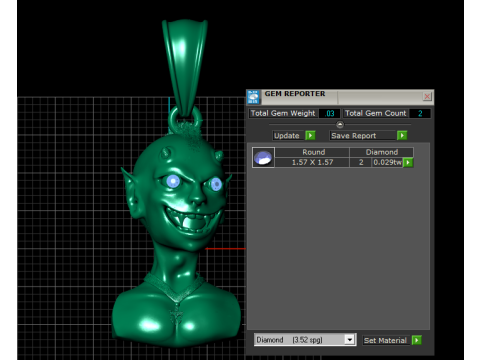The width and height of the screenshot is (480, 360).
Task: Click the green arrow after 0.029tw
Action: pos(408,162)
